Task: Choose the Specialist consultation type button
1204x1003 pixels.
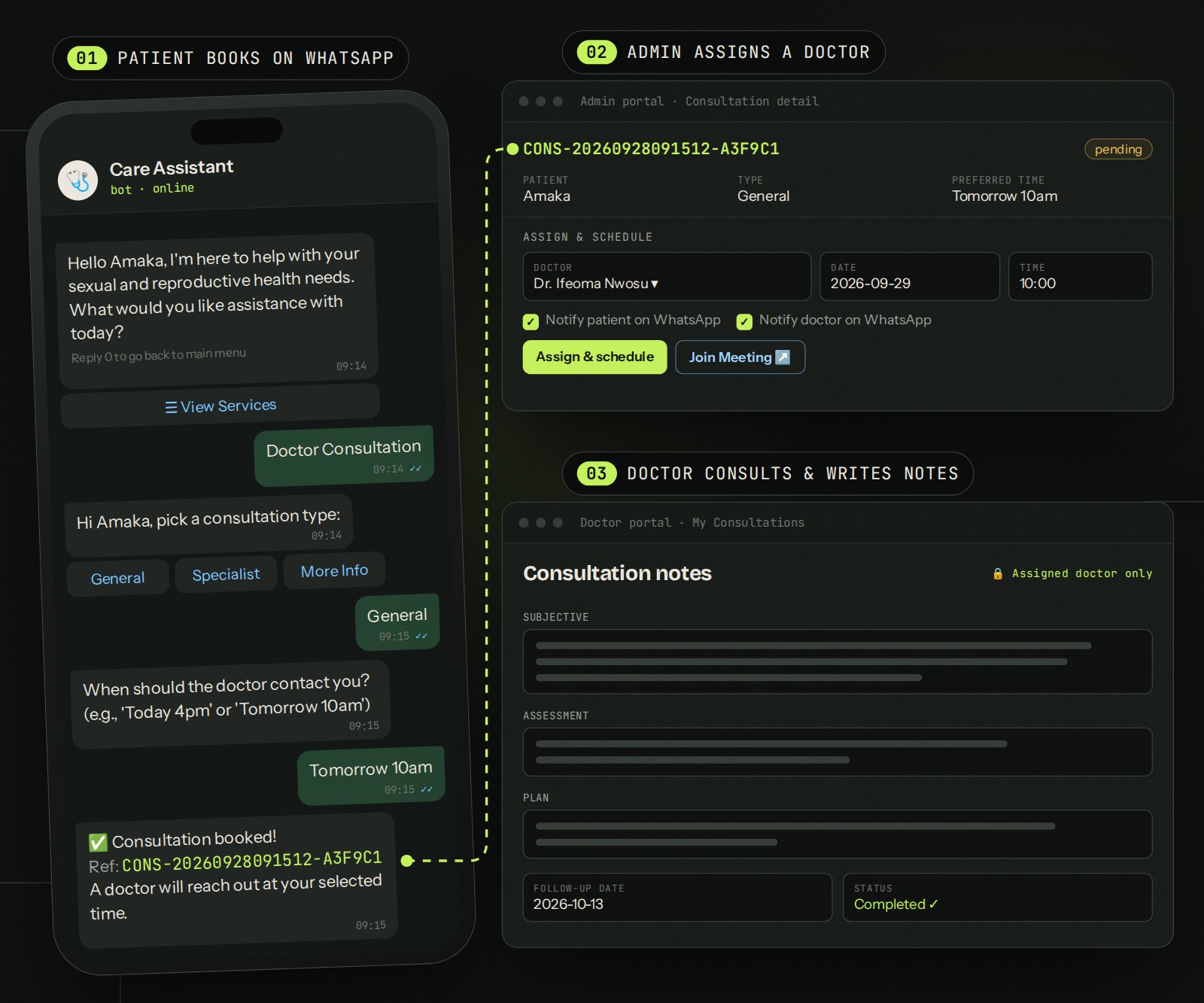Action: (x=226, y=574)
